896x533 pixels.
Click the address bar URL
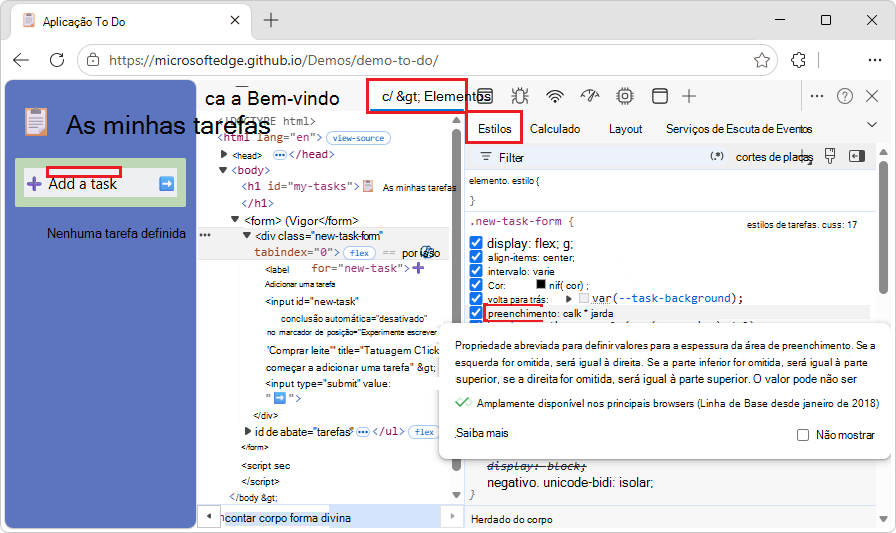coord(274,60)
